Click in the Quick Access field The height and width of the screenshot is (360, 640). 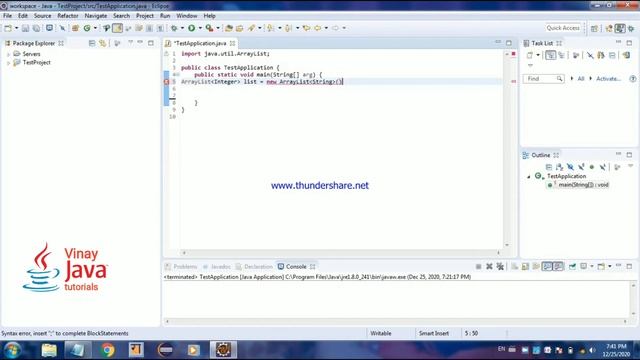point(563,28)
